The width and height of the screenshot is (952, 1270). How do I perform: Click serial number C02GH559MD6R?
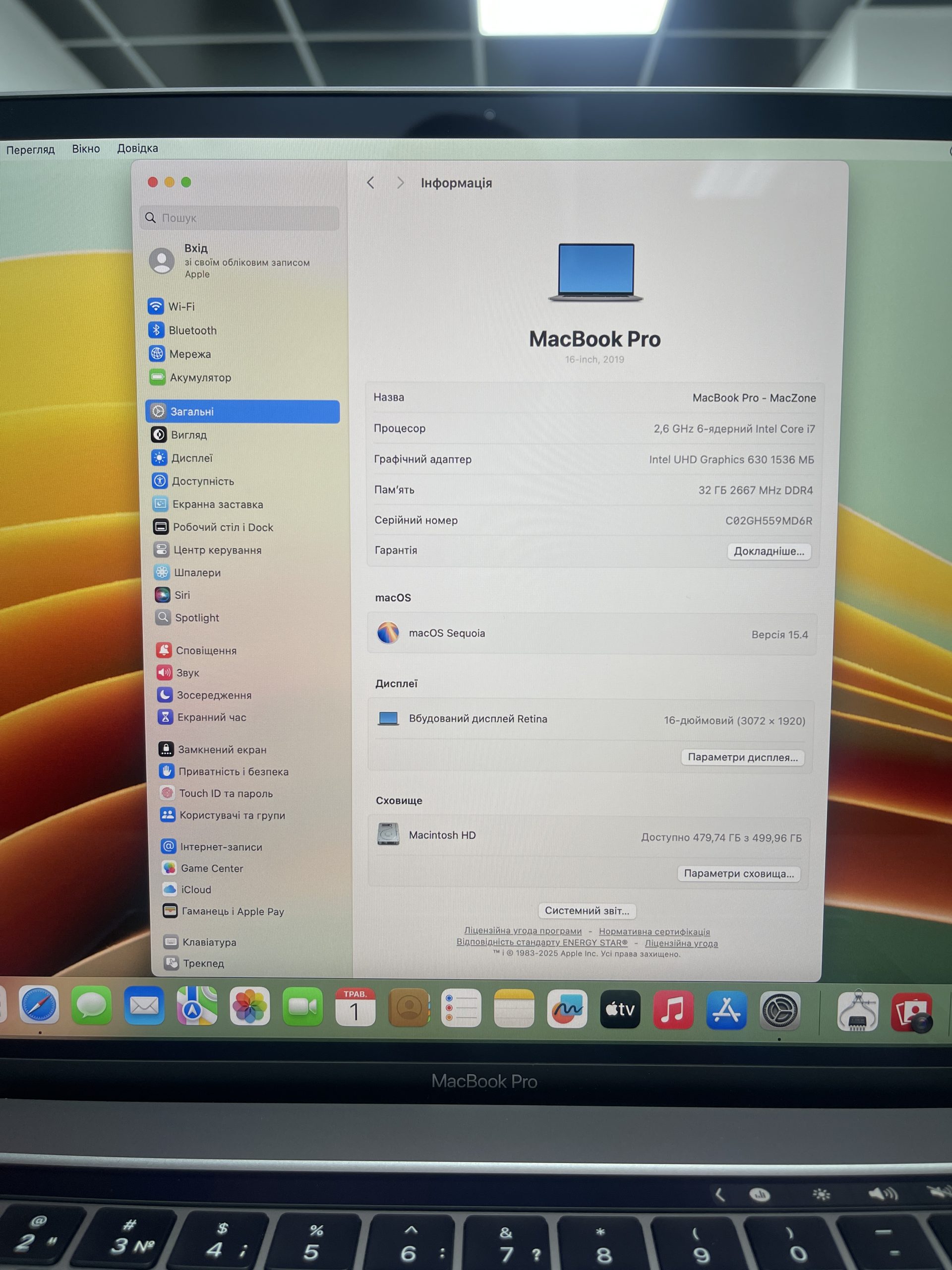[x=769, y=521]
